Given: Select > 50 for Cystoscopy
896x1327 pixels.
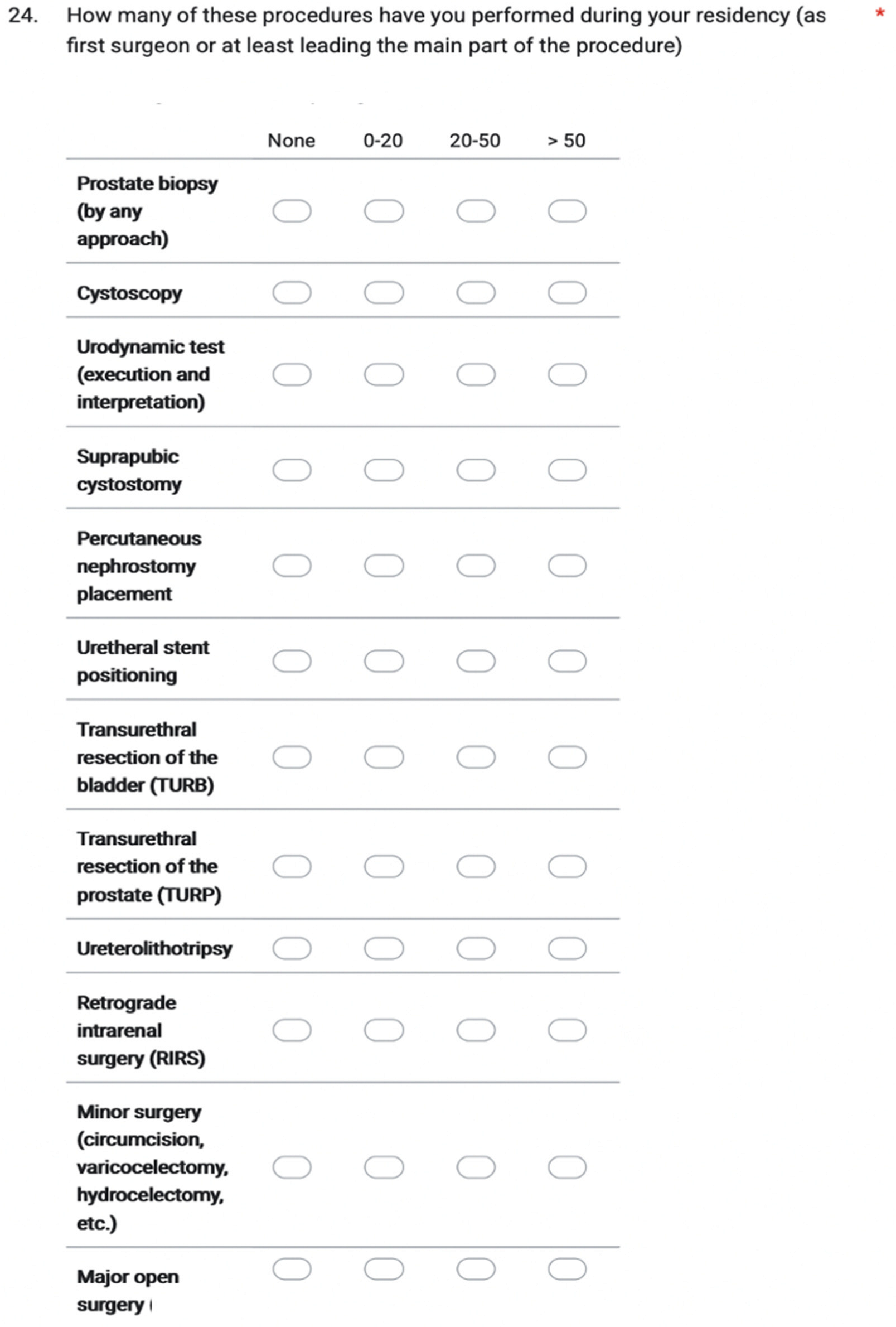Looking at the screenshot, I should pos(566,293).
